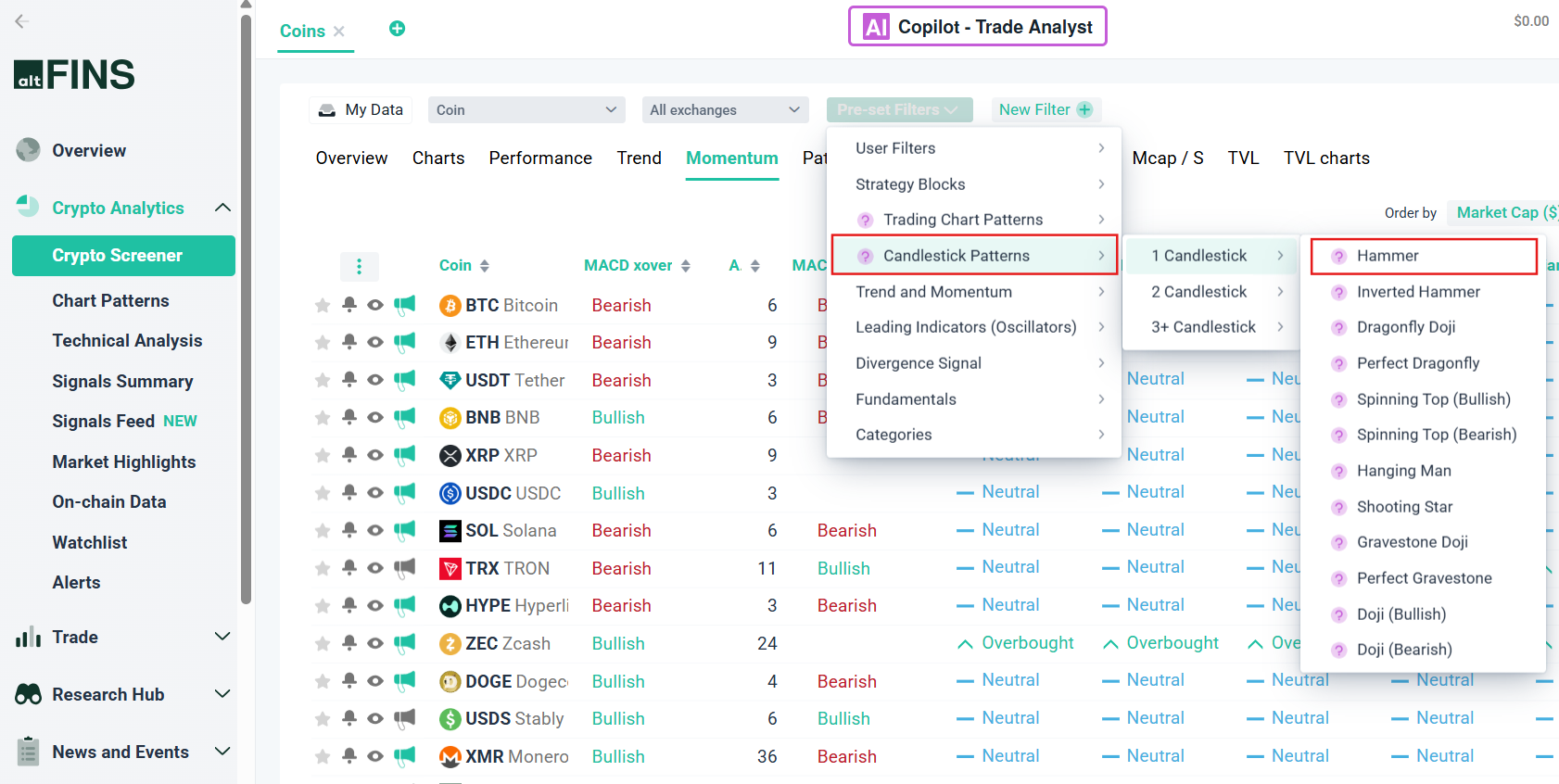Toggle the eye icon for DOGE
The image size is (1559, 784).
[x=375, y=681]
